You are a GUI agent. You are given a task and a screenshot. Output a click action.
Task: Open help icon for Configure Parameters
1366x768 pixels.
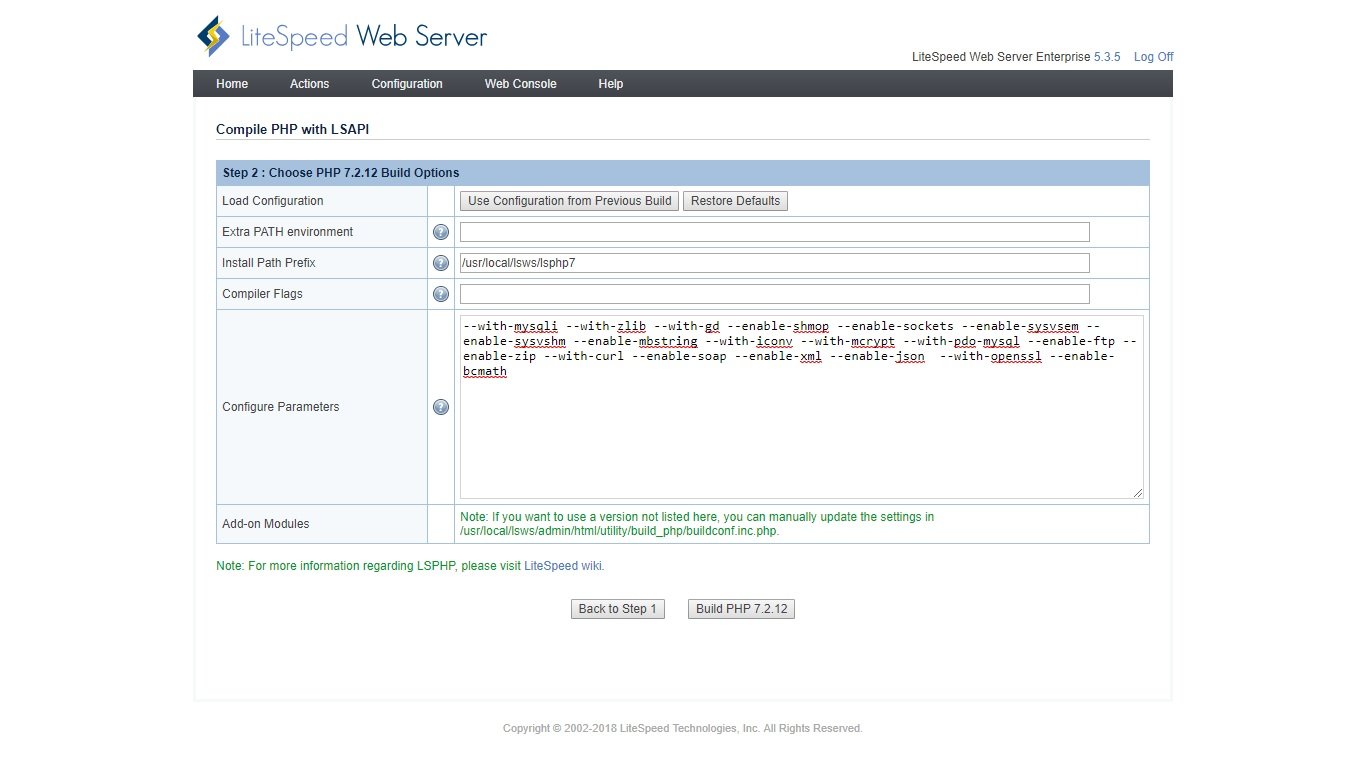[441, 407]
